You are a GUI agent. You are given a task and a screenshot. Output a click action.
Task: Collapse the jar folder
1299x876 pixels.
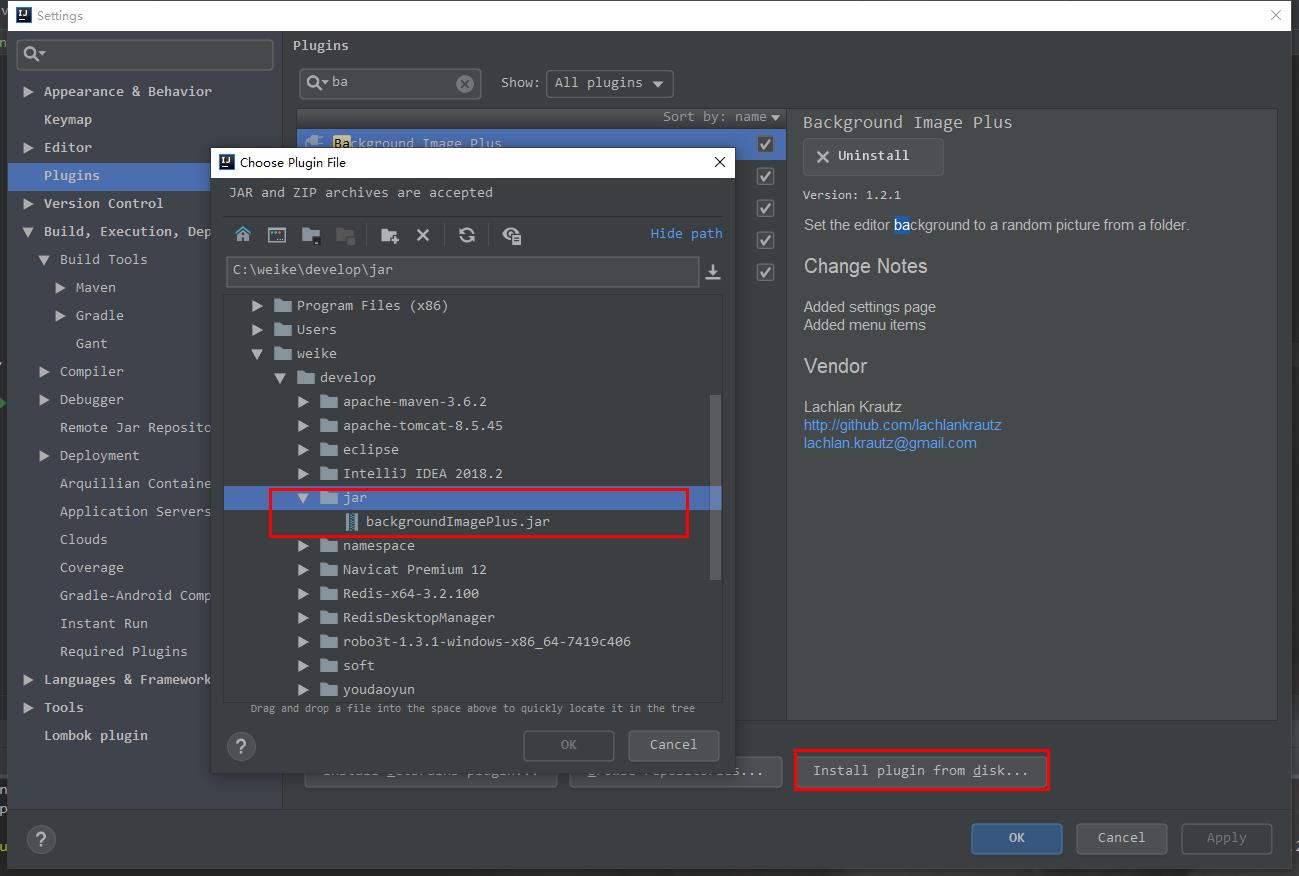[303, 498]
